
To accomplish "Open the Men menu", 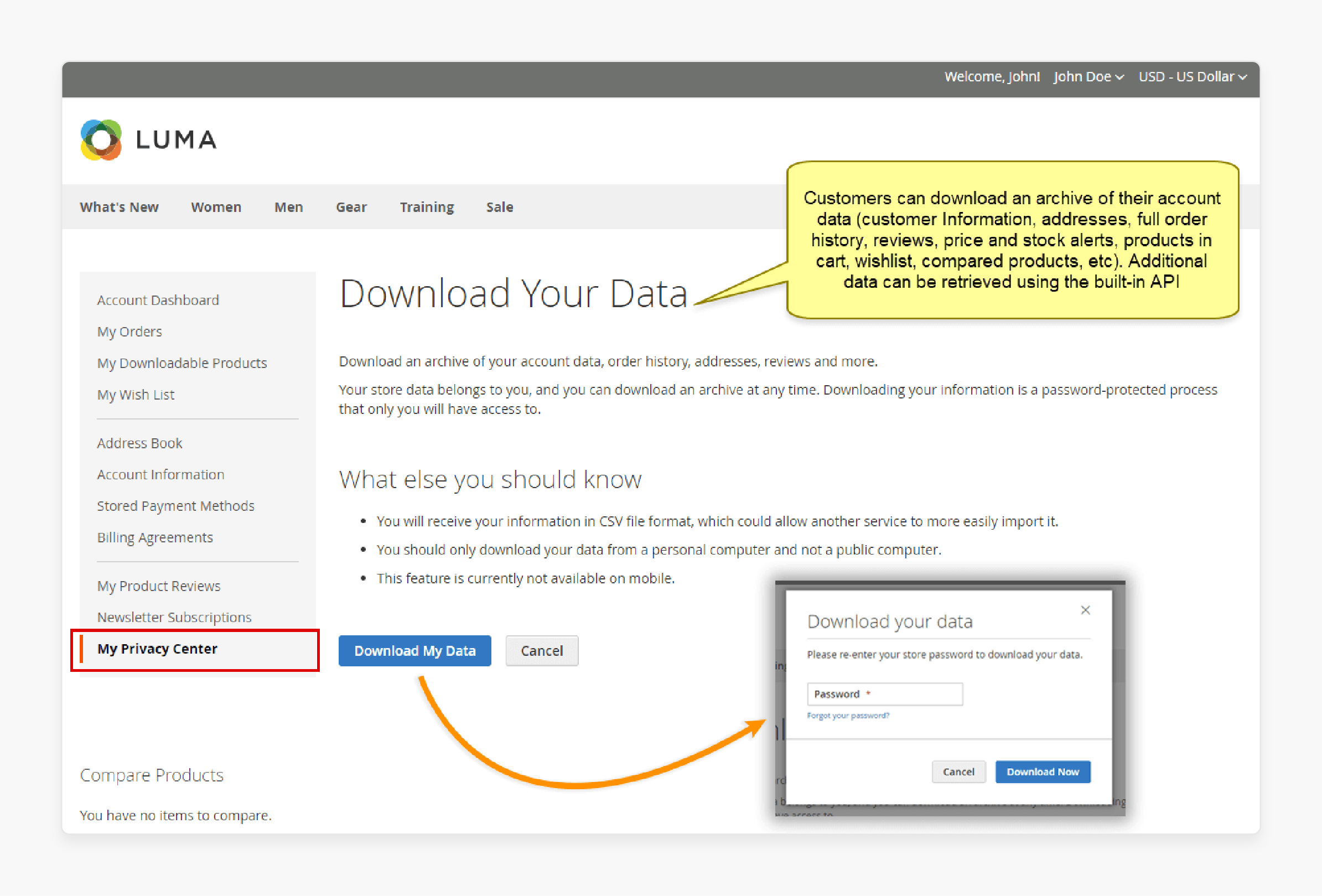I will tap(288, 207).
